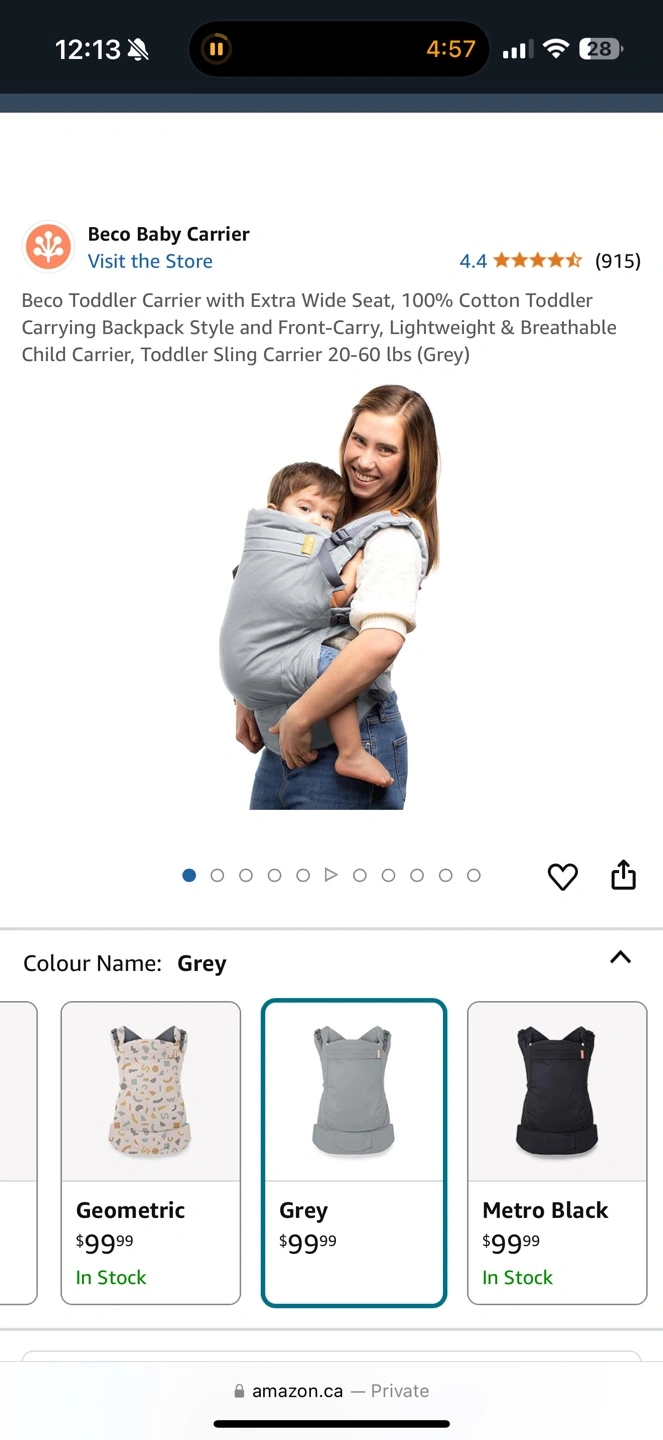Screen dimensions: 663x1440
Task: Open the Visit the Store link
Action: click(x=150, y=261)
